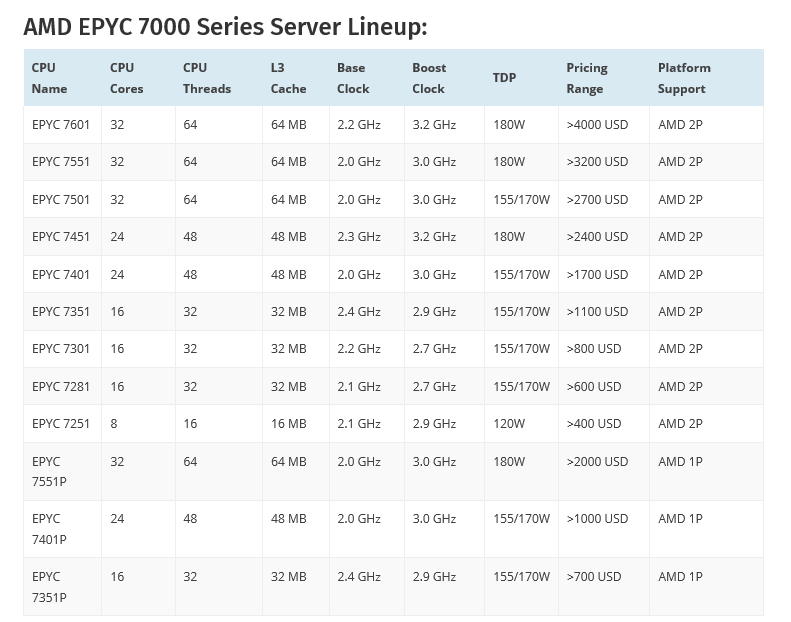Select the EPYC 7401P name cell
Viewport: 791px width, 622px height.
tap(49, 529)
